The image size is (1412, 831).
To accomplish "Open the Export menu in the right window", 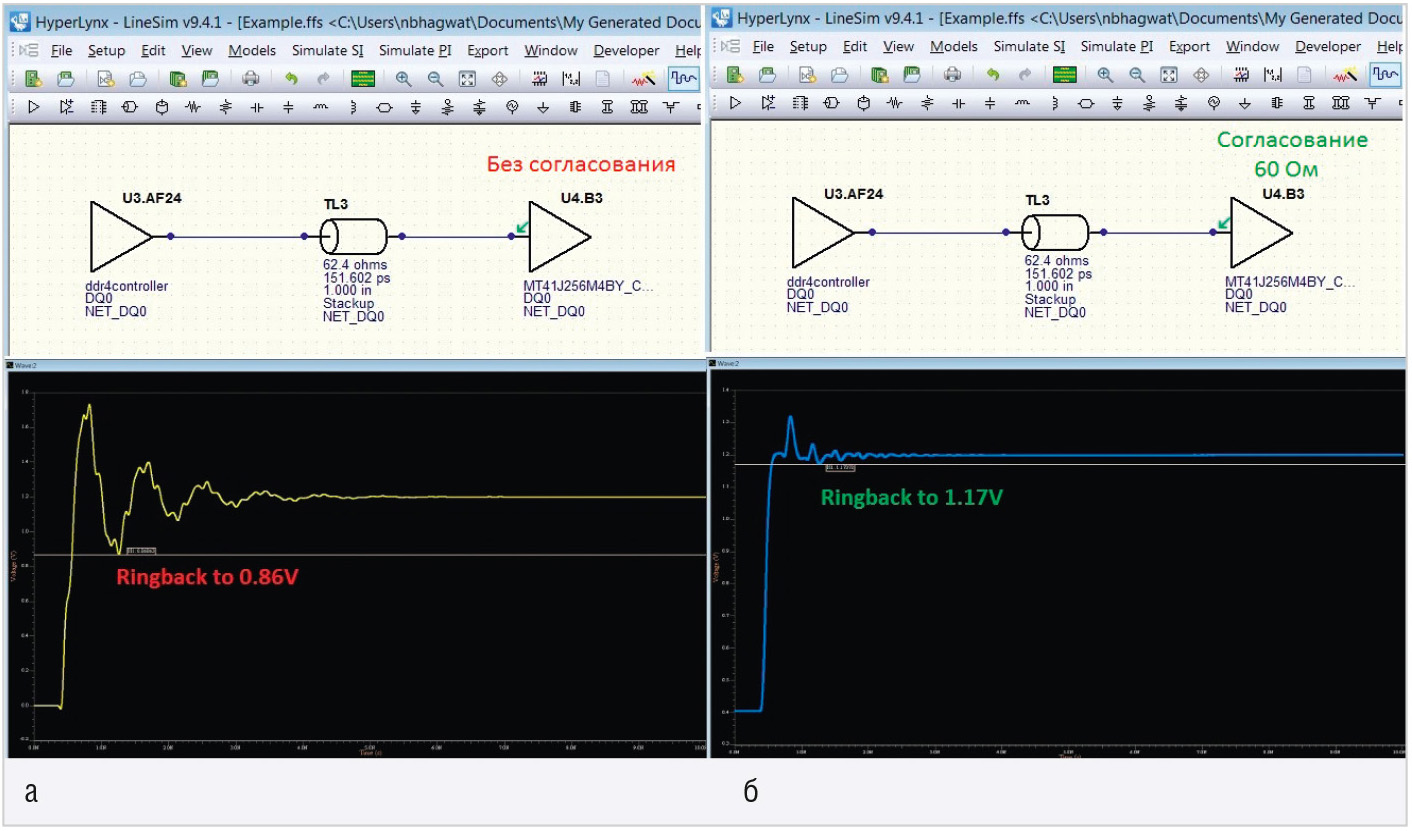I will pos(1190,46).
